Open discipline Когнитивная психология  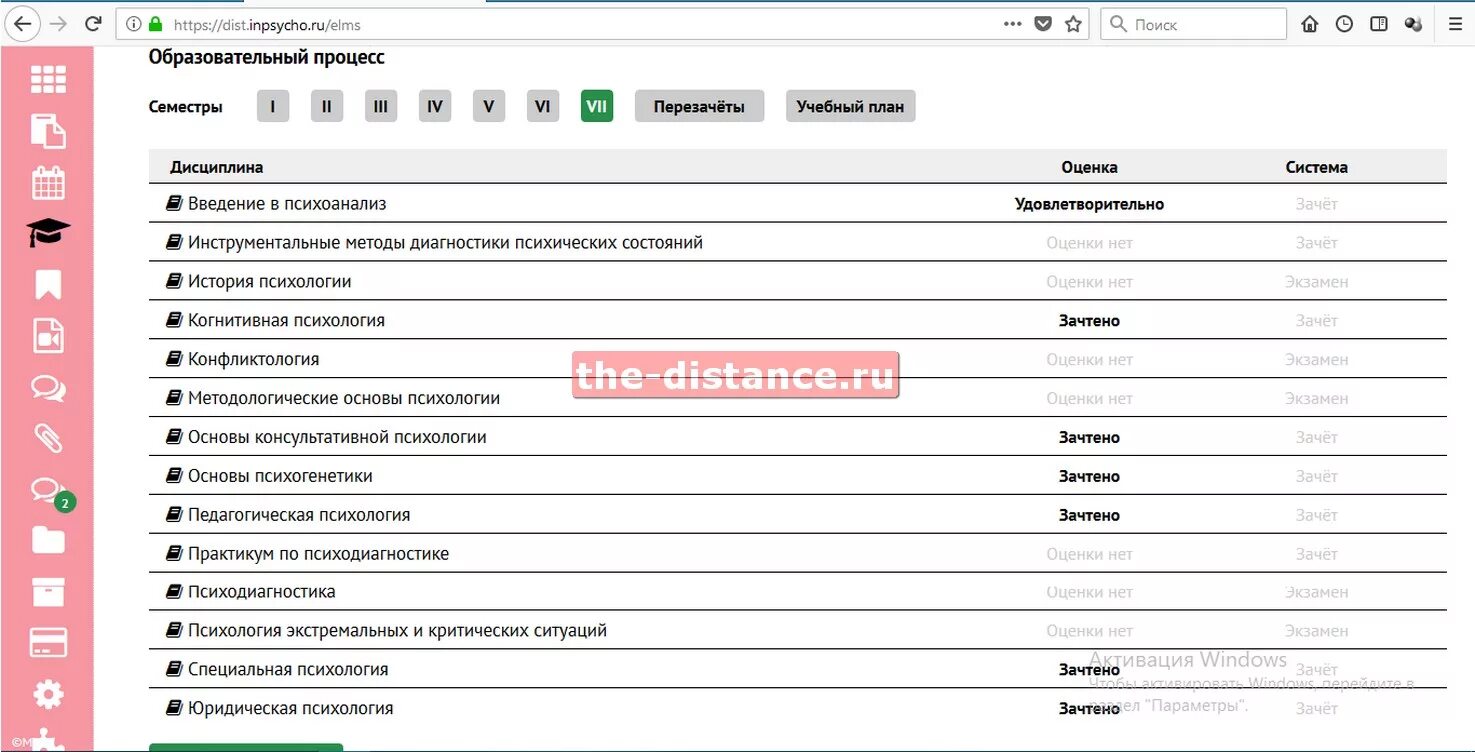tap(286, 321)
